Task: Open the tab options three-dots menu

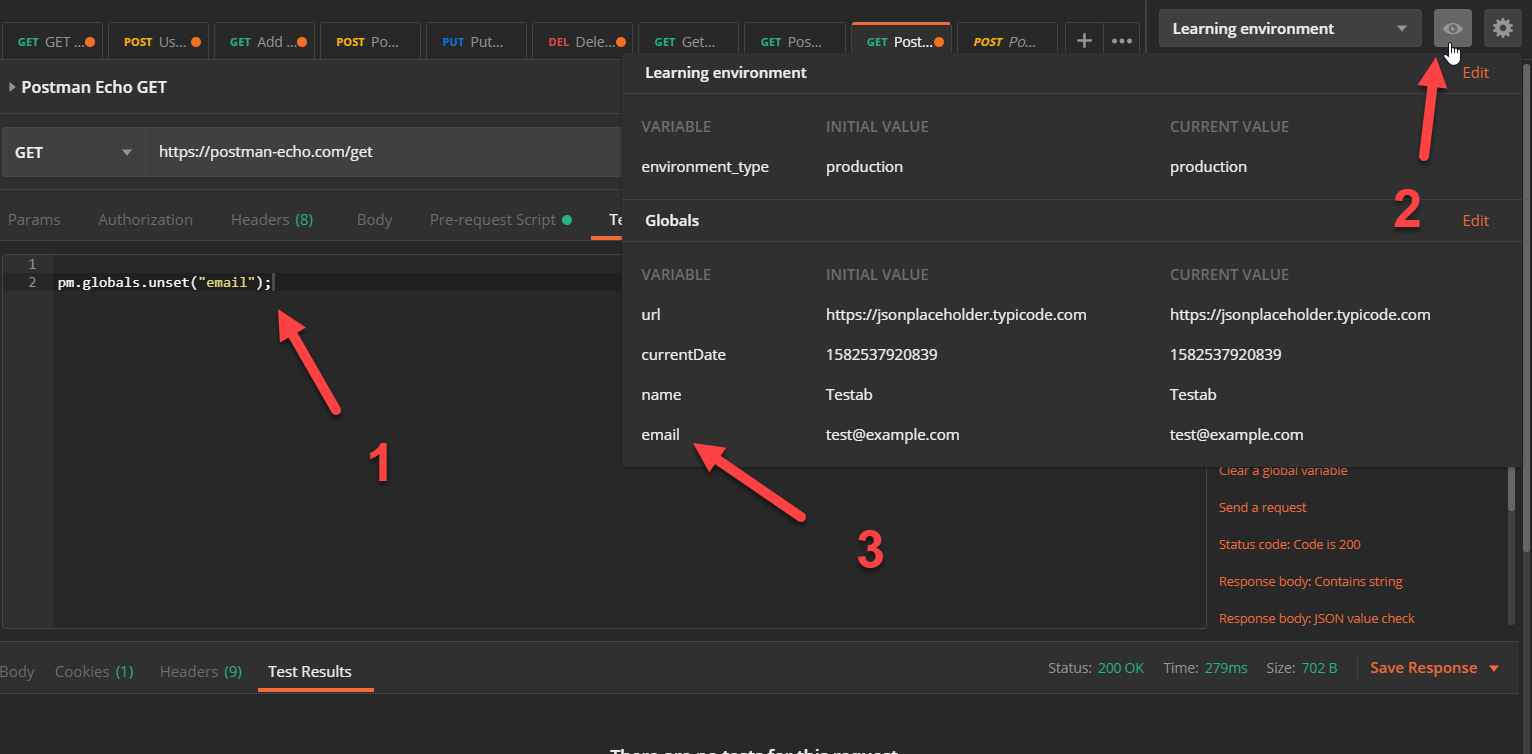Action: click(1122, 41)
